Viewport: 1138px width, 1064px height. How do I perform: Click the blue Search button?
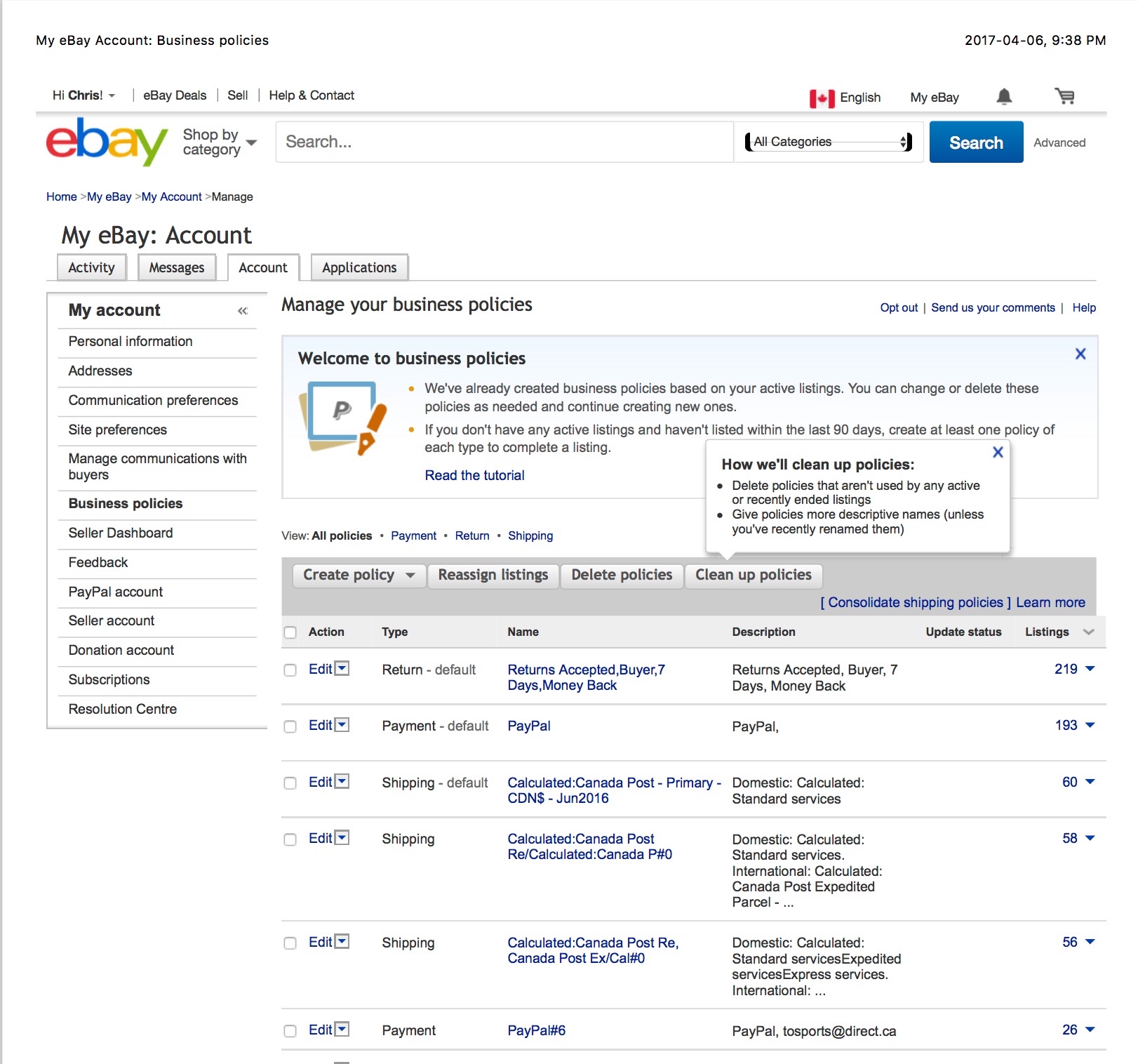[976, 142]
